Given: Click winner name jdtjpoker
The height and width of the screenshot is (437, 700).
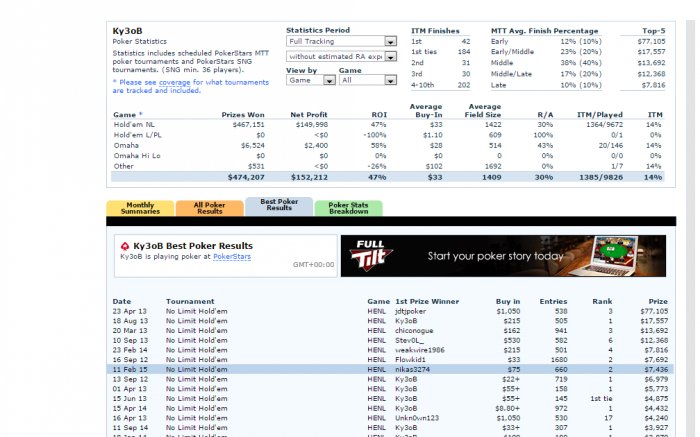Looking at the screenshot, I should (x=411, y=311).
